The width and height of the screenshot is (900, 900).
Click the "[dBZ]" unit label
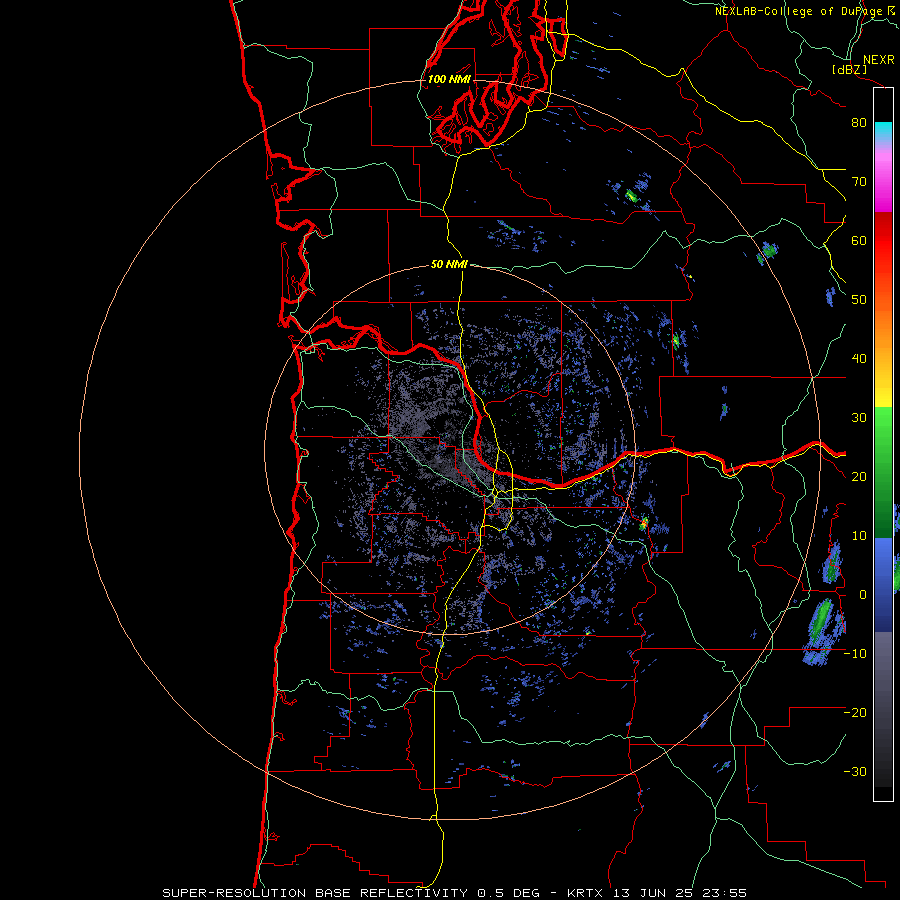849,69
